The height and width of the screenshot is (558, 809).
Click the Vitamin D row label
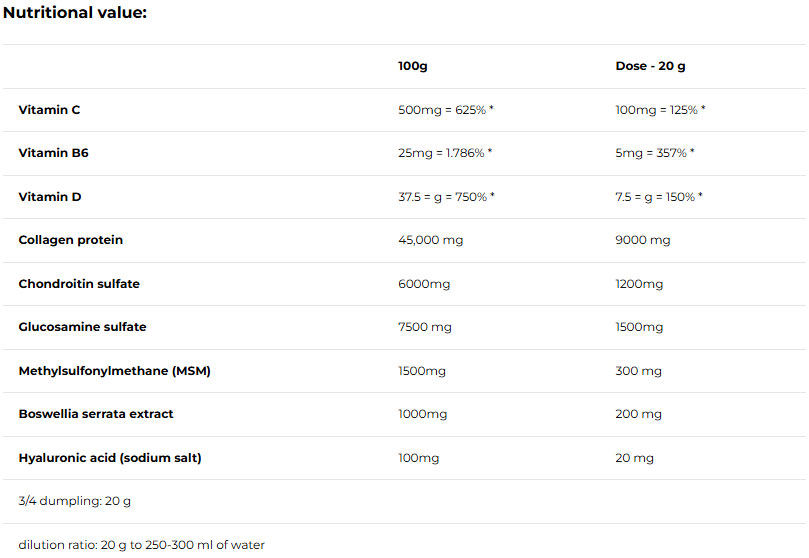[50, 197]
